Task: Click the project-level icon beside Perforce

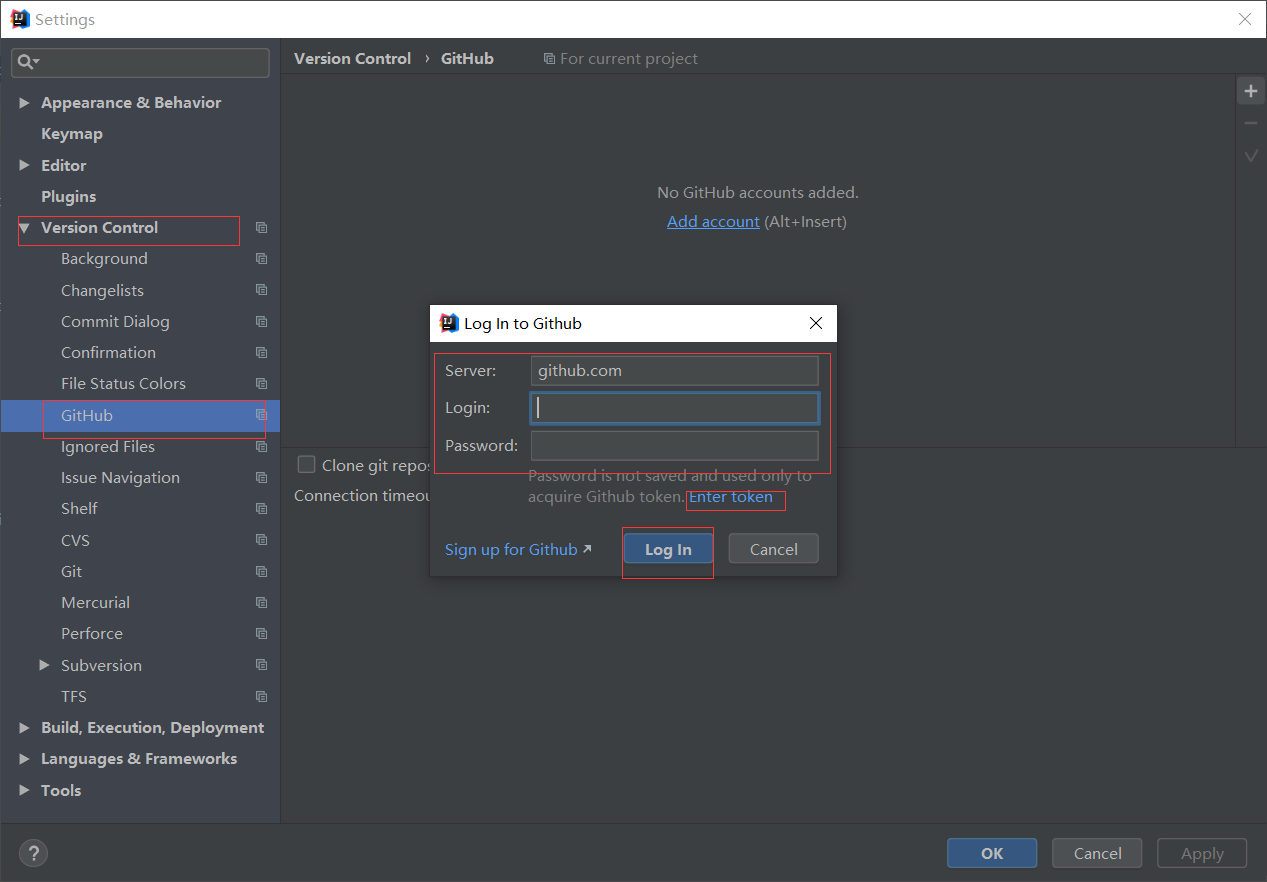Action: 261,634
